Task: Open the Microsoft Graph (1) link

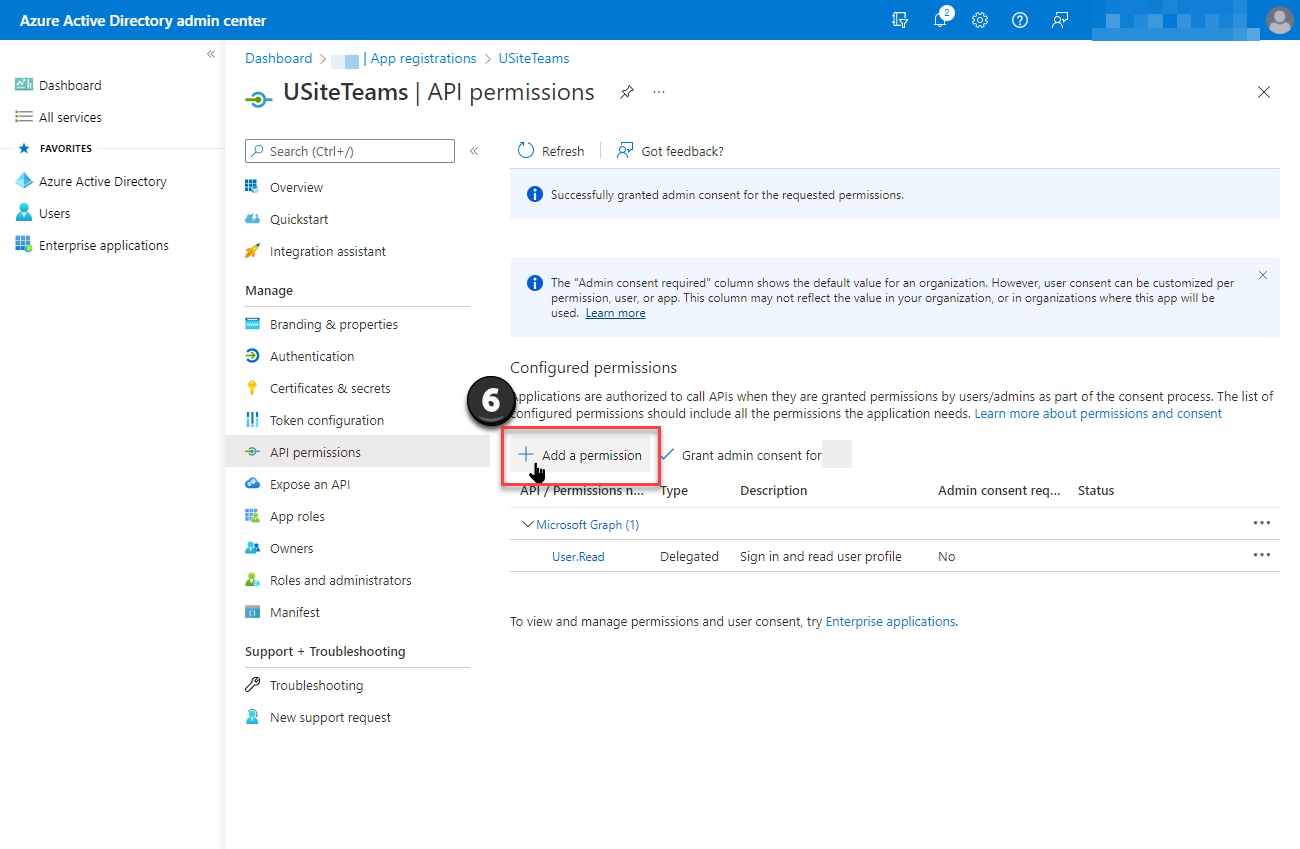Action: pyautogui.click(x=587, y=524)
